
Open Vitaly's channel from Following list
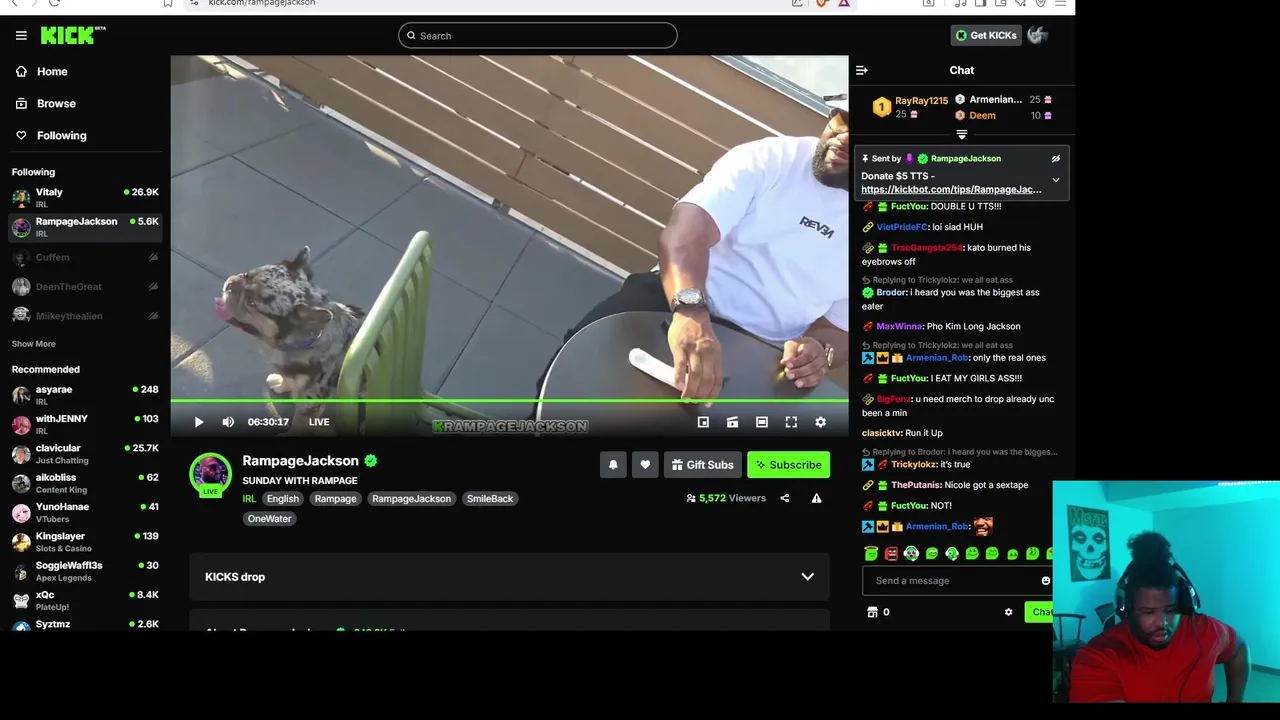pos(85,197)
